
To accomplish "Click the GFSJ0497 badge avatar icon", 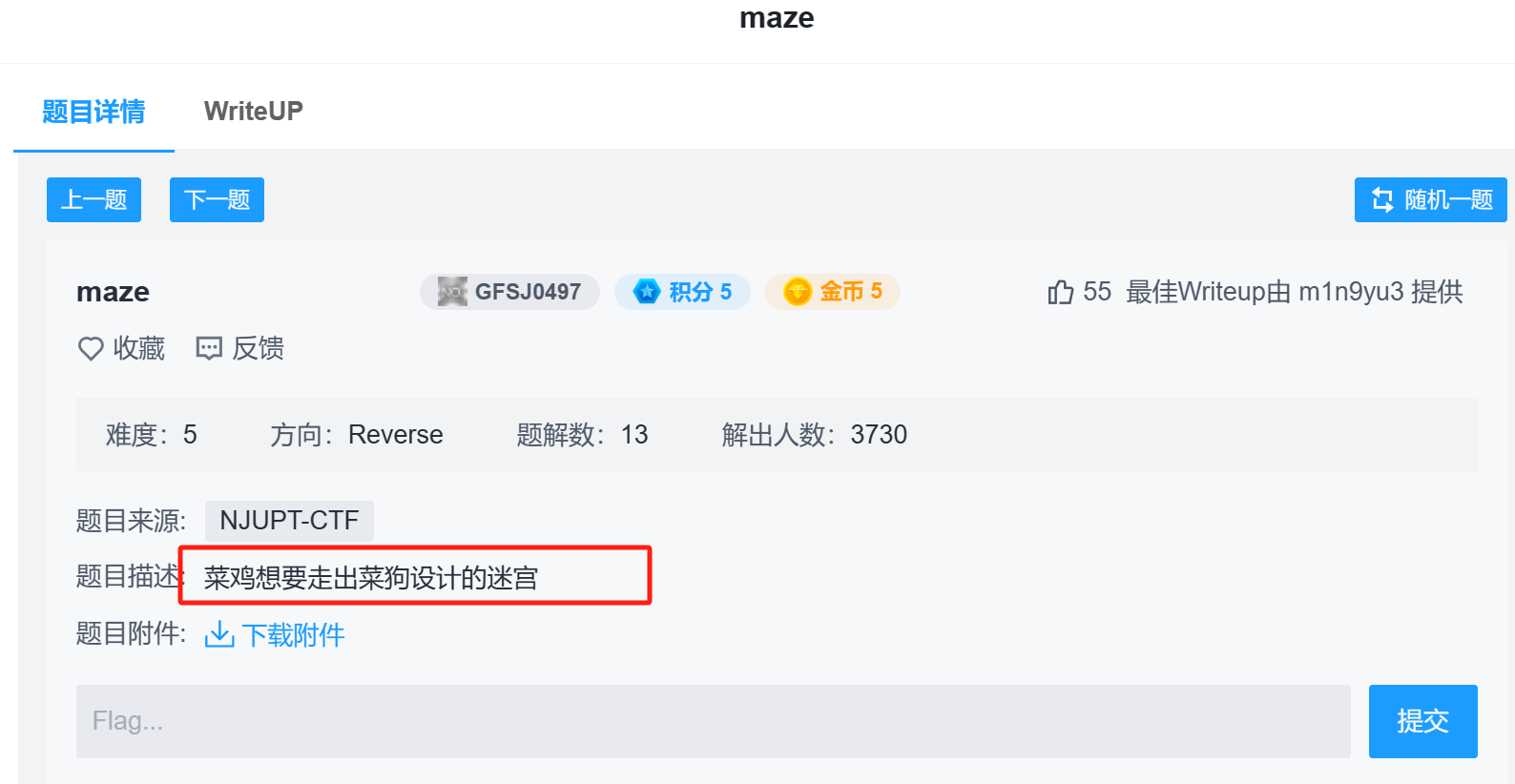I will tap(452, 292).
